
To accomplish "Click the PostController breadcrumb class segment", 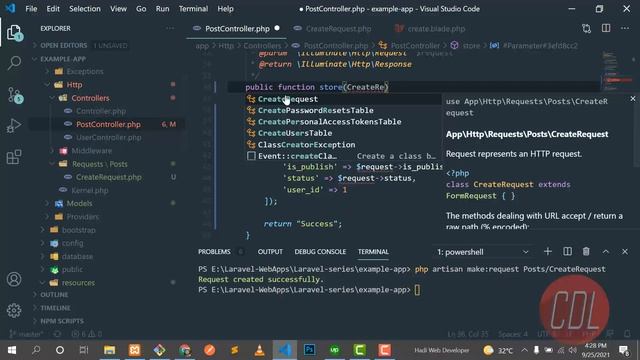I will click(x=415, y=46).
